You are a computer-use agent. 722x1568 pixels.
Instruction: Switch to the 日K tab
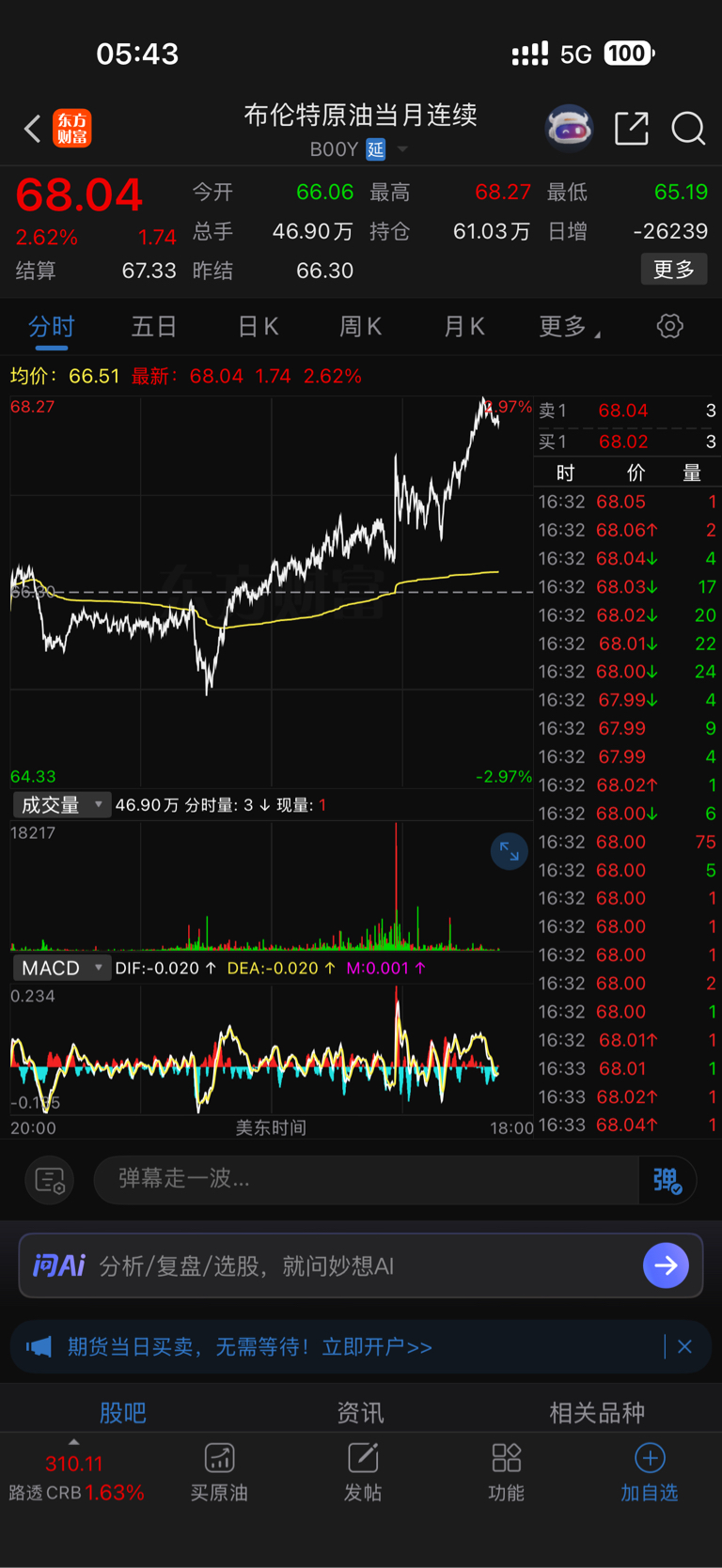pyautogui.click(x=258, y=326)
